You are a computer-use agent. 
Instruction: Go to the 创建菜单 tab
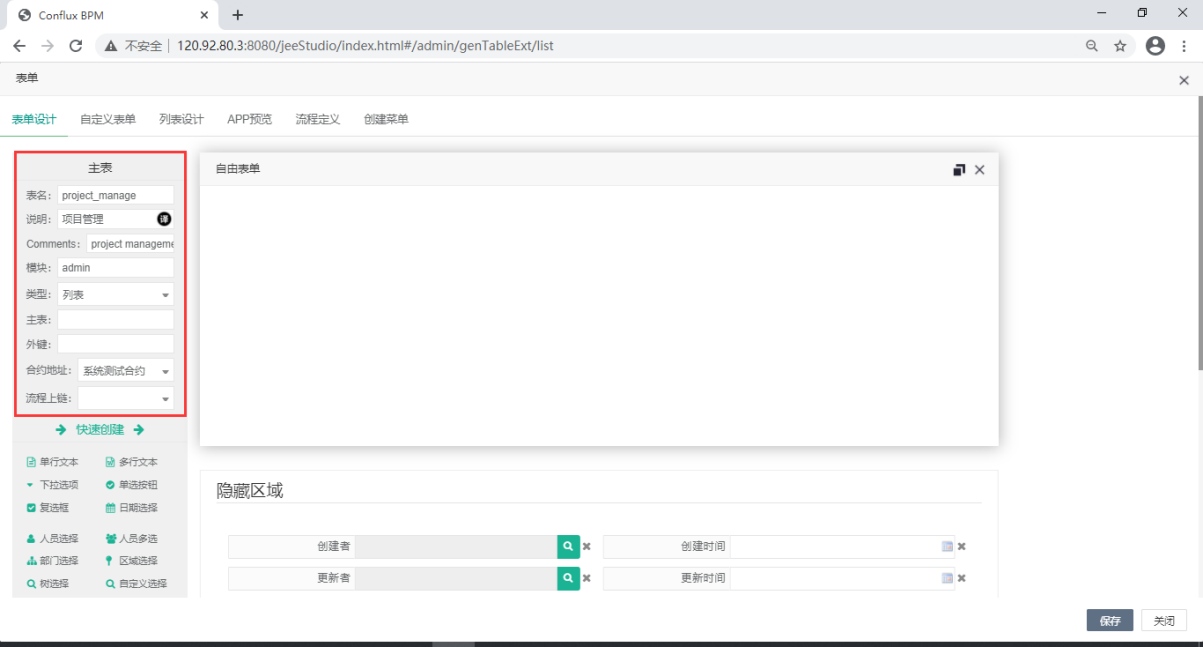click(x=386, y=119)
